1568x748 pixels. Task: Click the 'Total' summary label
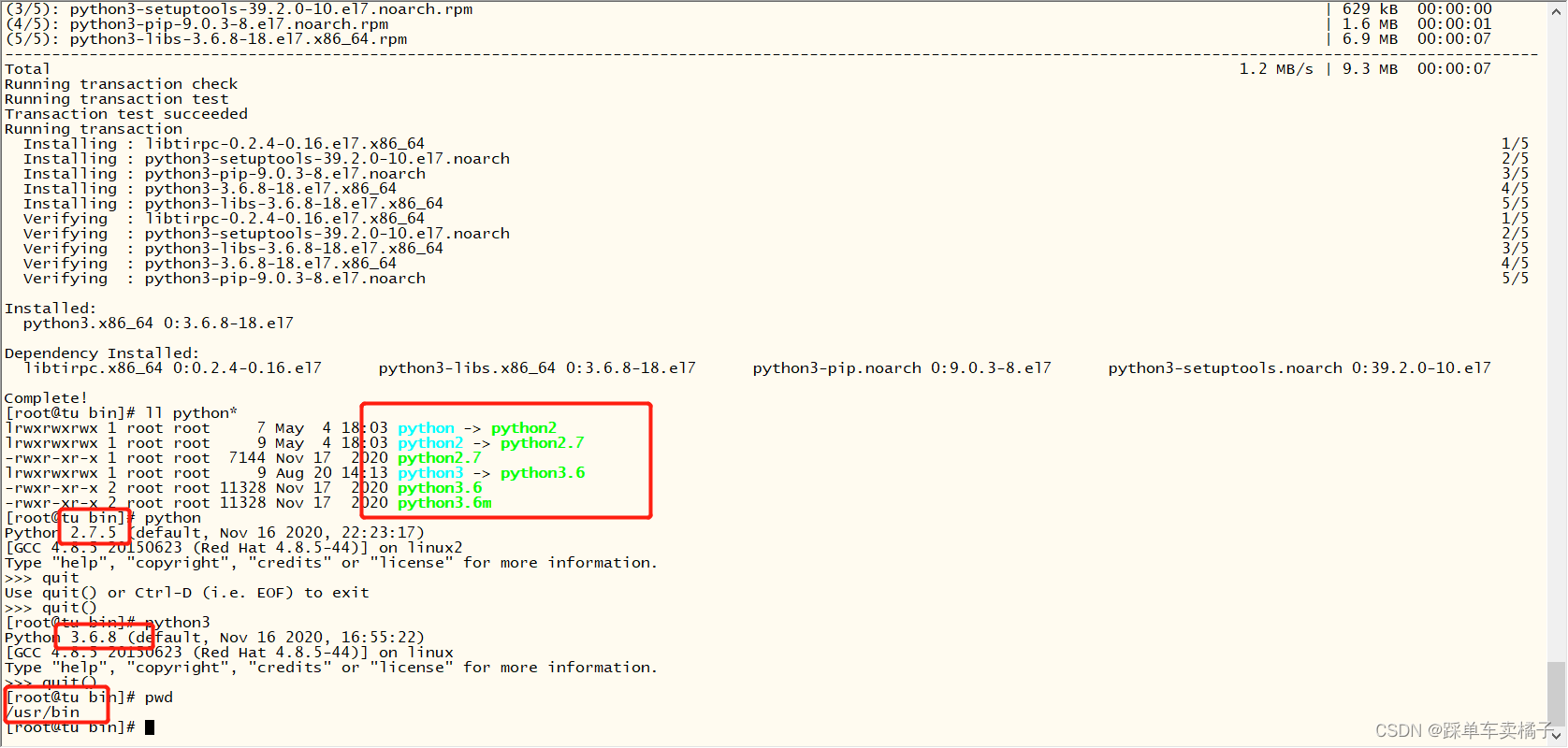click(27, 69)
